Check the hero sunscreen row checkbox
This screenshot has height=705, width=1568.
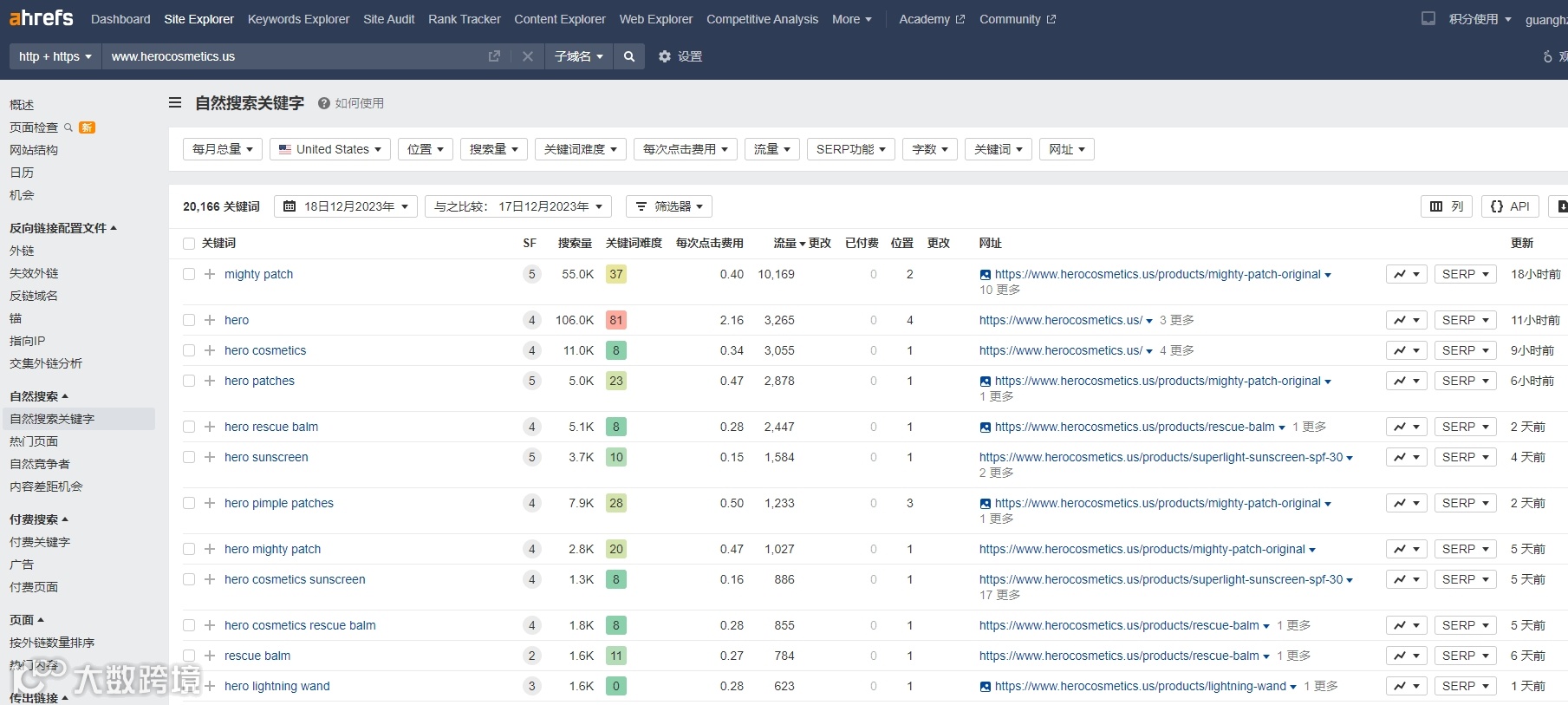pyautogui.click(x=189, y=457)
